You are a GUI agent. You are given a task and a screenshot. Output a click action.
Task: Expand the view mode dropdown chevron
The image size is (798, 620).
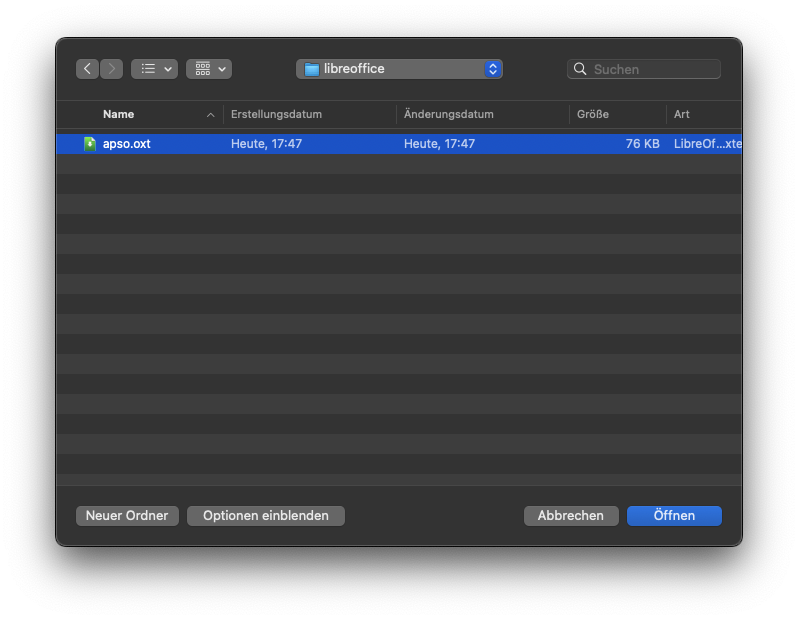[168, 69]
